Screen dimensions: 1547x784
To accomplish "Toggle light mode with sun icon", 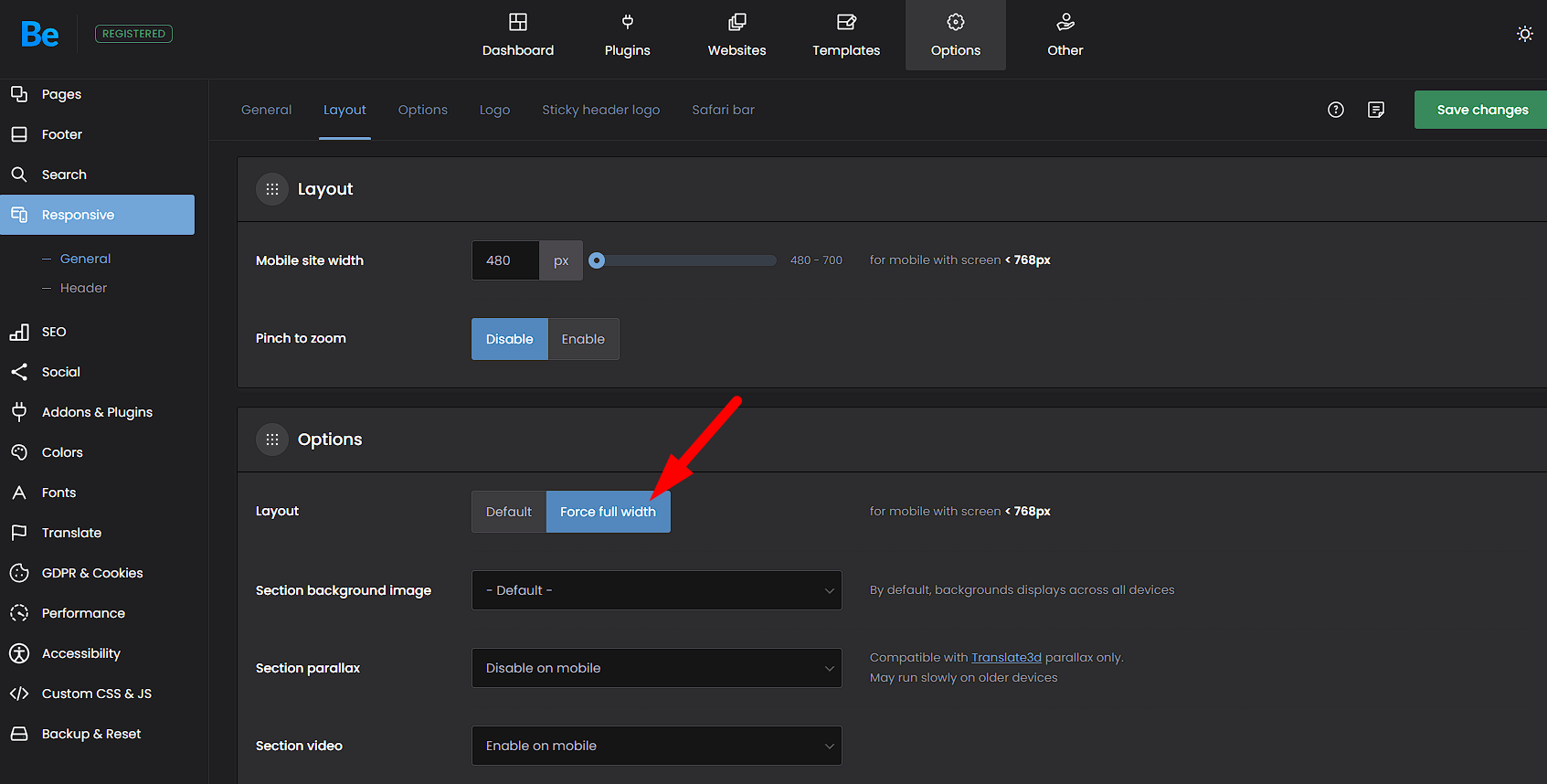I will tap(1525, 34).
